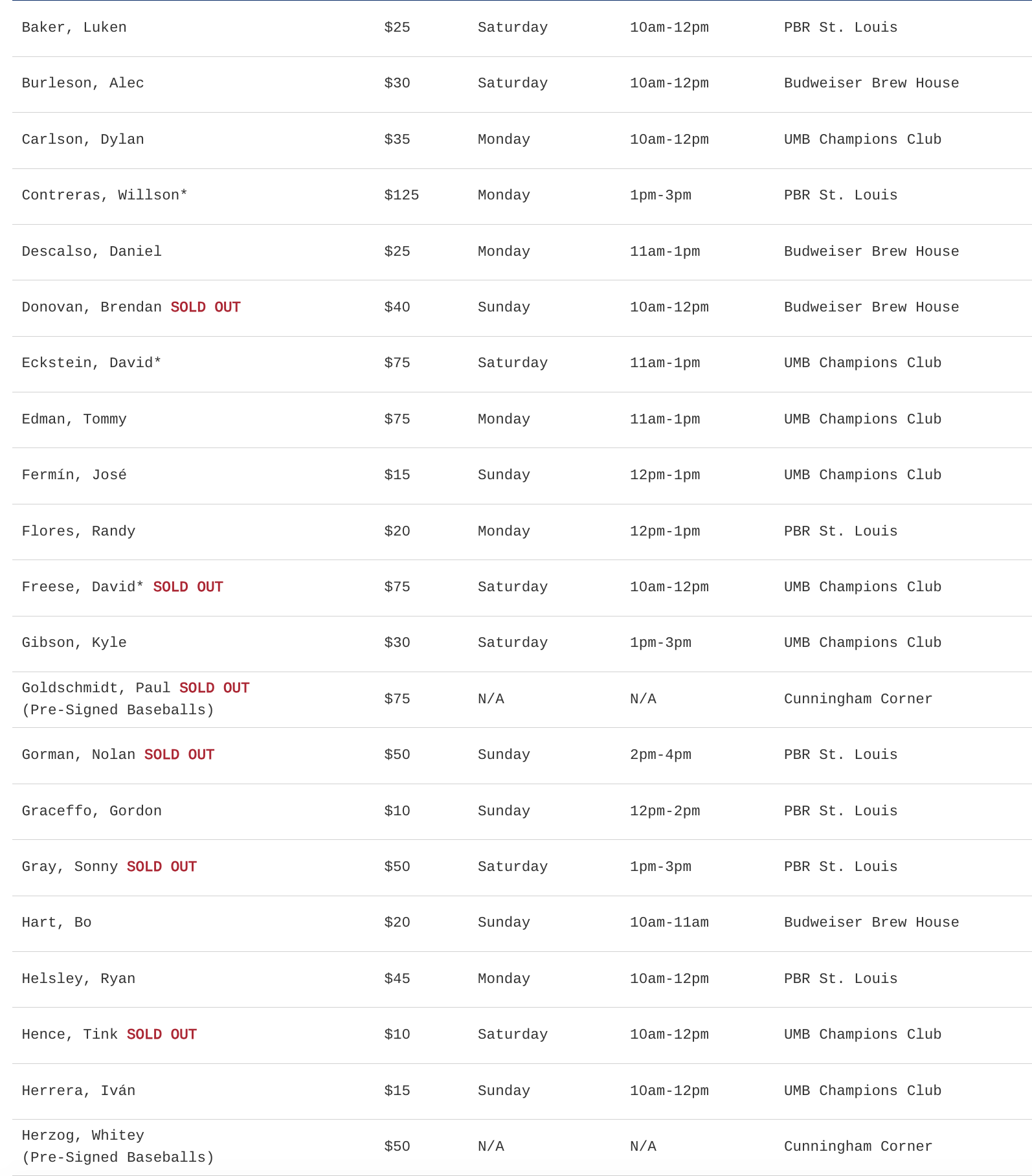Click Carlson, Dylan in the list
This screenshot has height=1176, width=1032.
[83, 139]
